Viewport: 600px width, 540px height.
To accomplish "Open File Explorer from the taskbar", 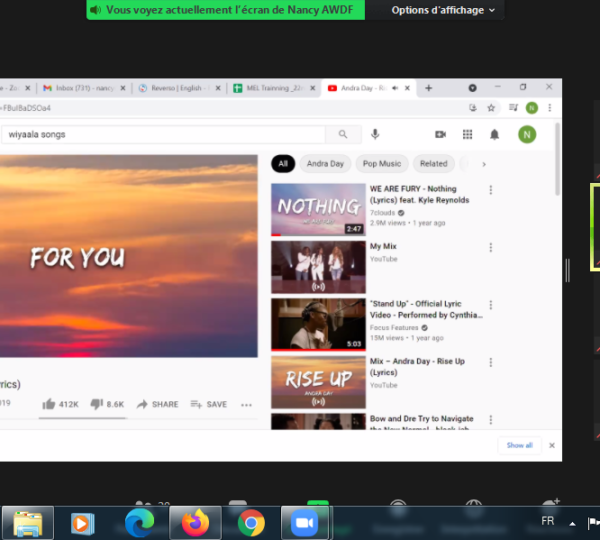I will pyautogui.click(x=28, y=523).
